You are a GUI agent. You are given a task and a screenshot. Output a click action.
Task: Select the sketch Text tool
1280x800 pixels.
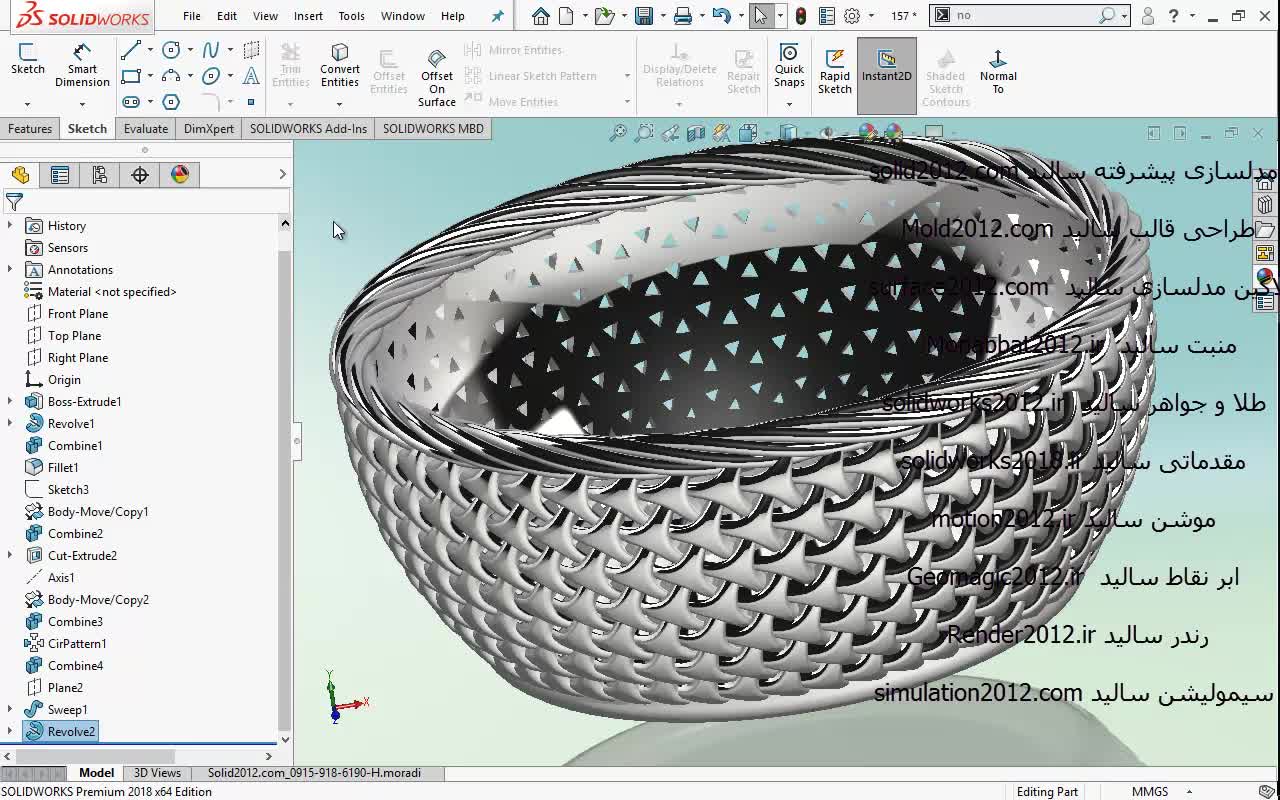pyautogui.click(x=251, y=76)
